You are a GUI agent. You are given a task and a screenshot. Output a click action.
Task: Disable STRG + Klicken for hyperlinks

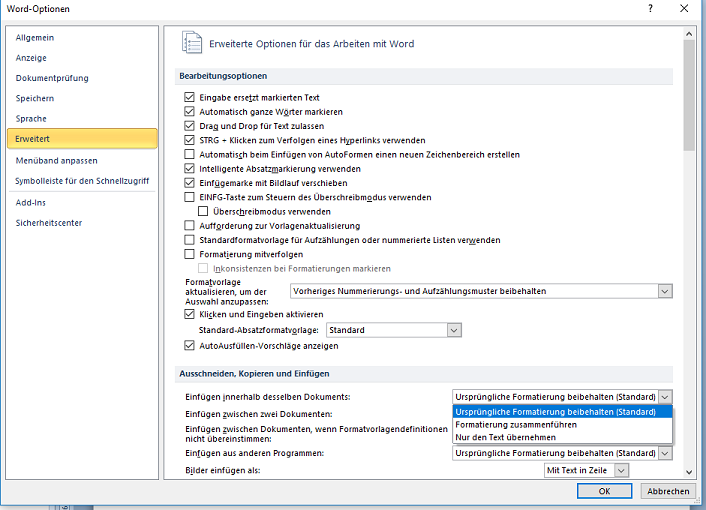(x=190, y=140)
